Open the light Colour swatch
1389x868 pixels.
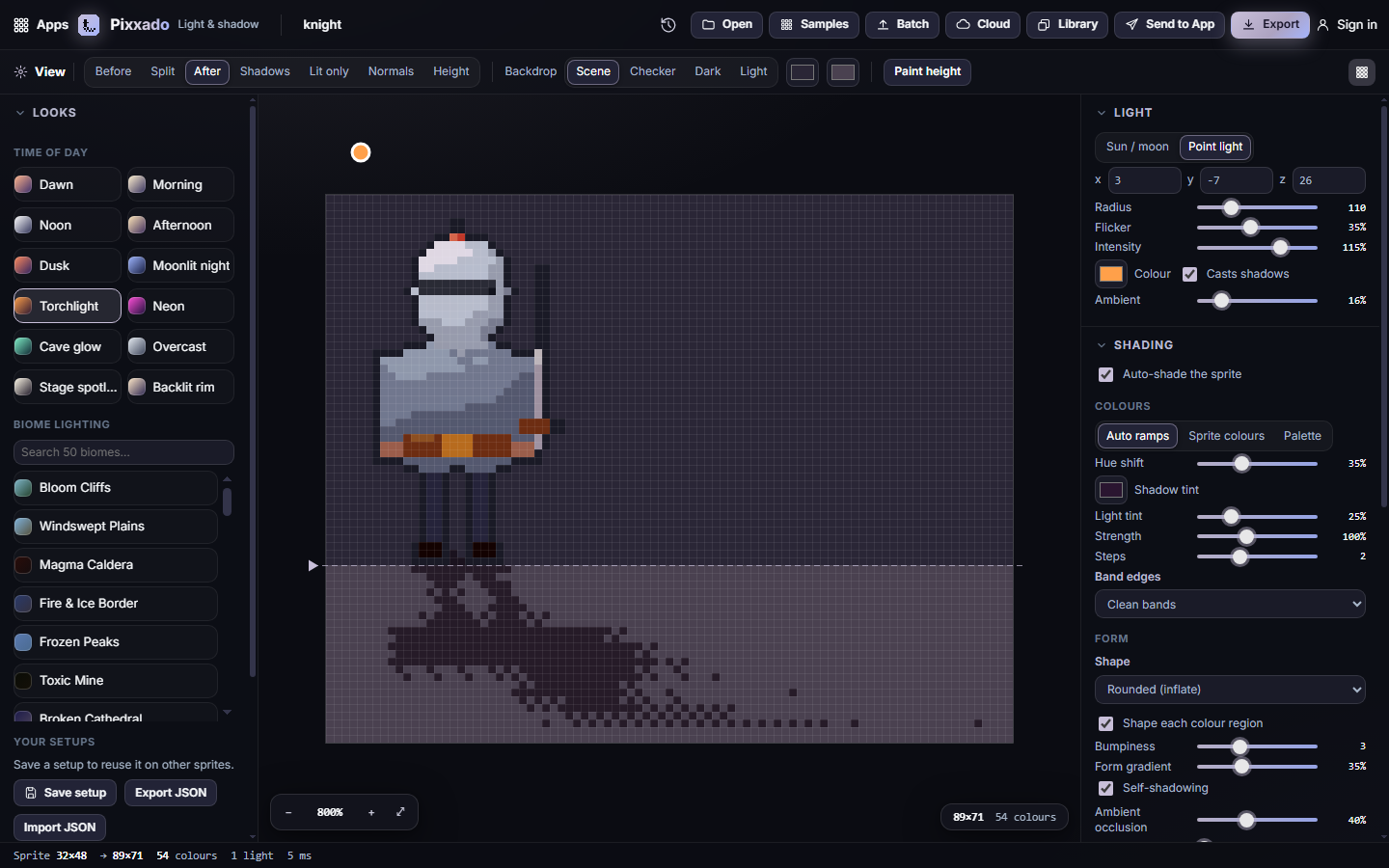click(x=1111, y=274)
